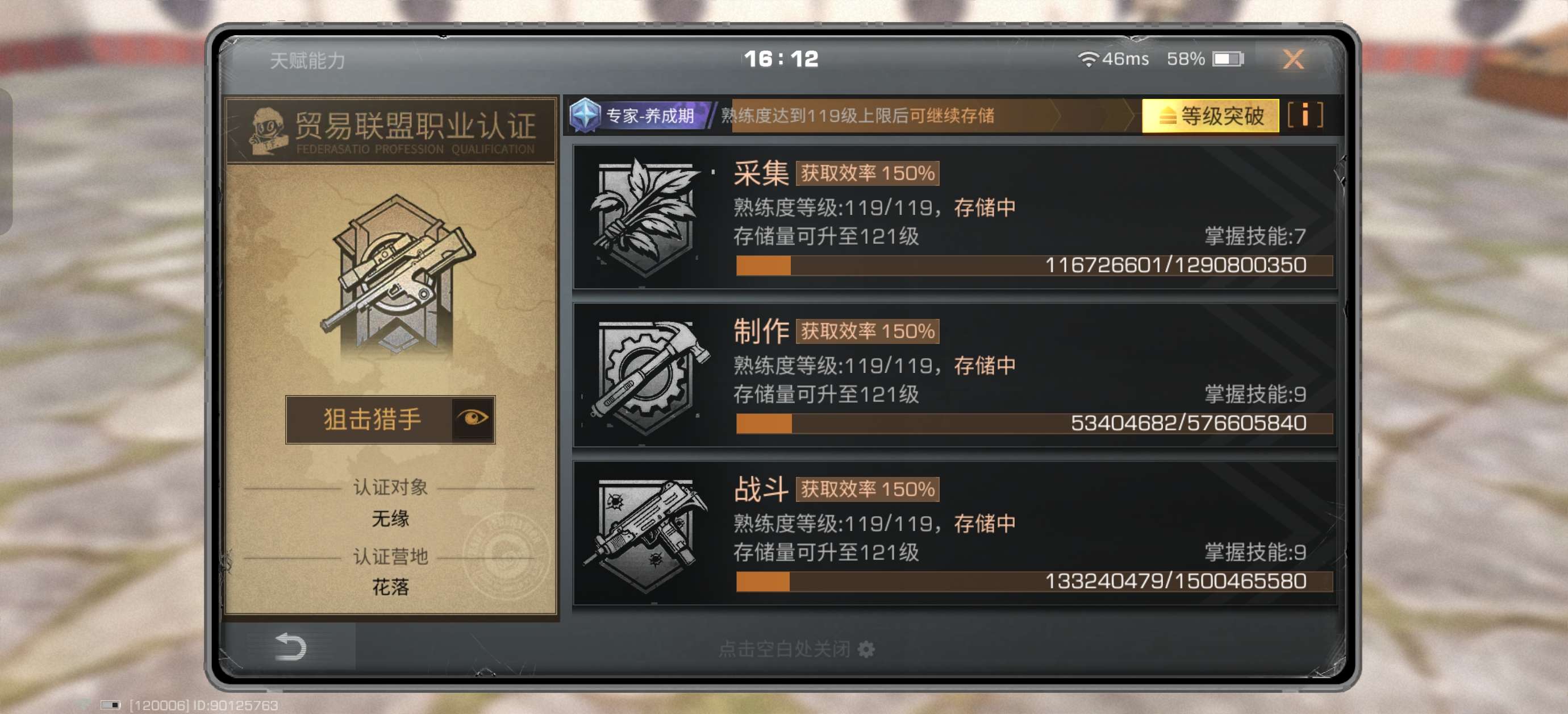Click the settings gear beside 点击空白处关闭
The width and height of the screenshot is (1568, 714).
click(x=866, y=649)
